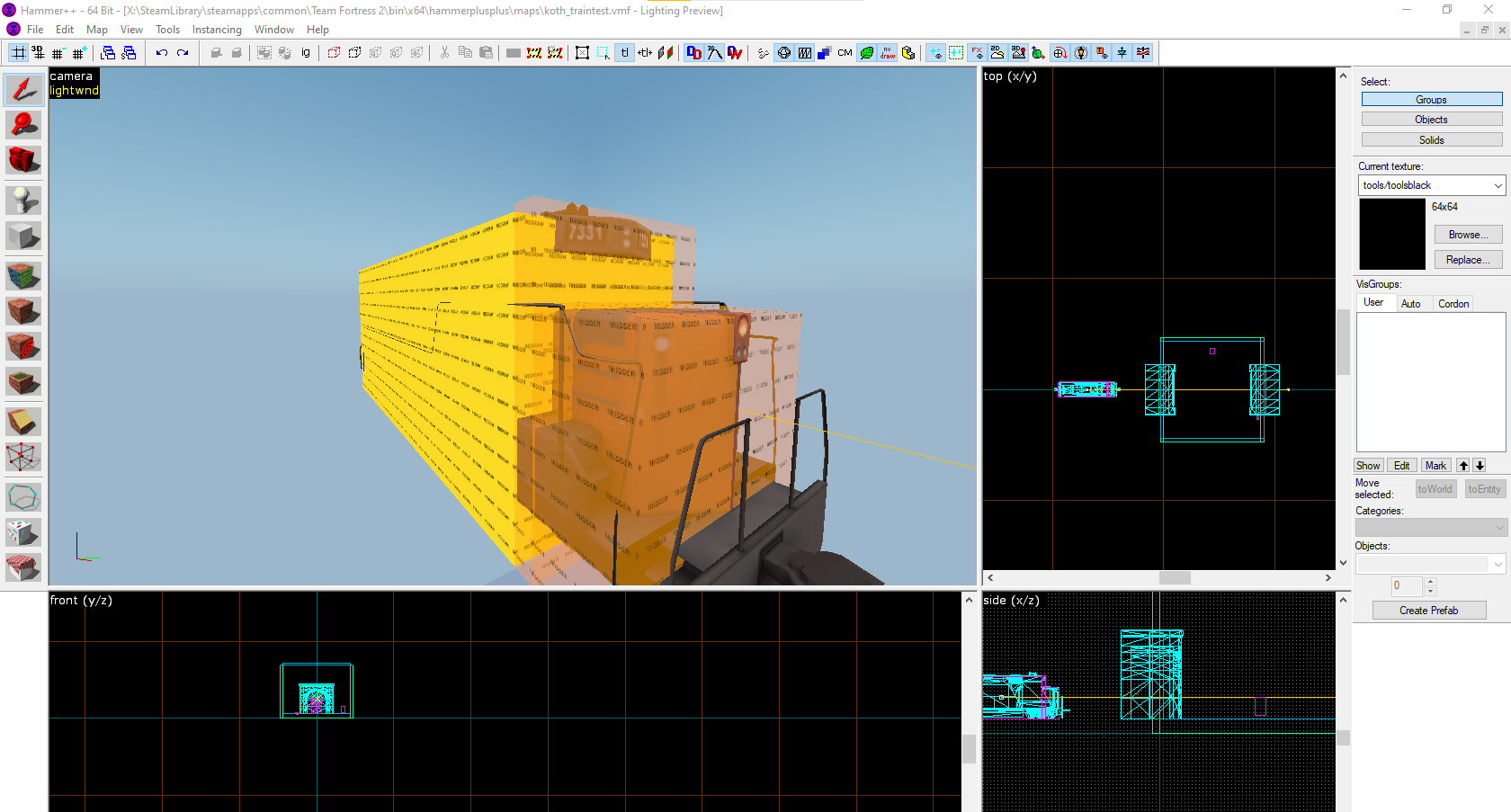Click the top view scroll-down arrow

pos(1343,563)
